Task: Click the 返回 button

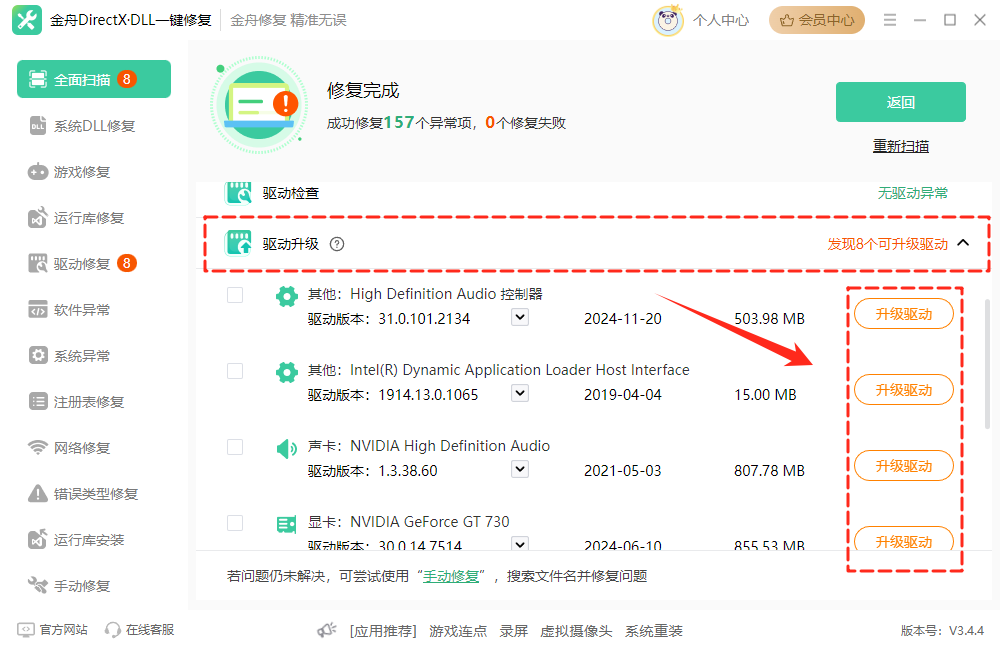Action: tap(901, 102)
